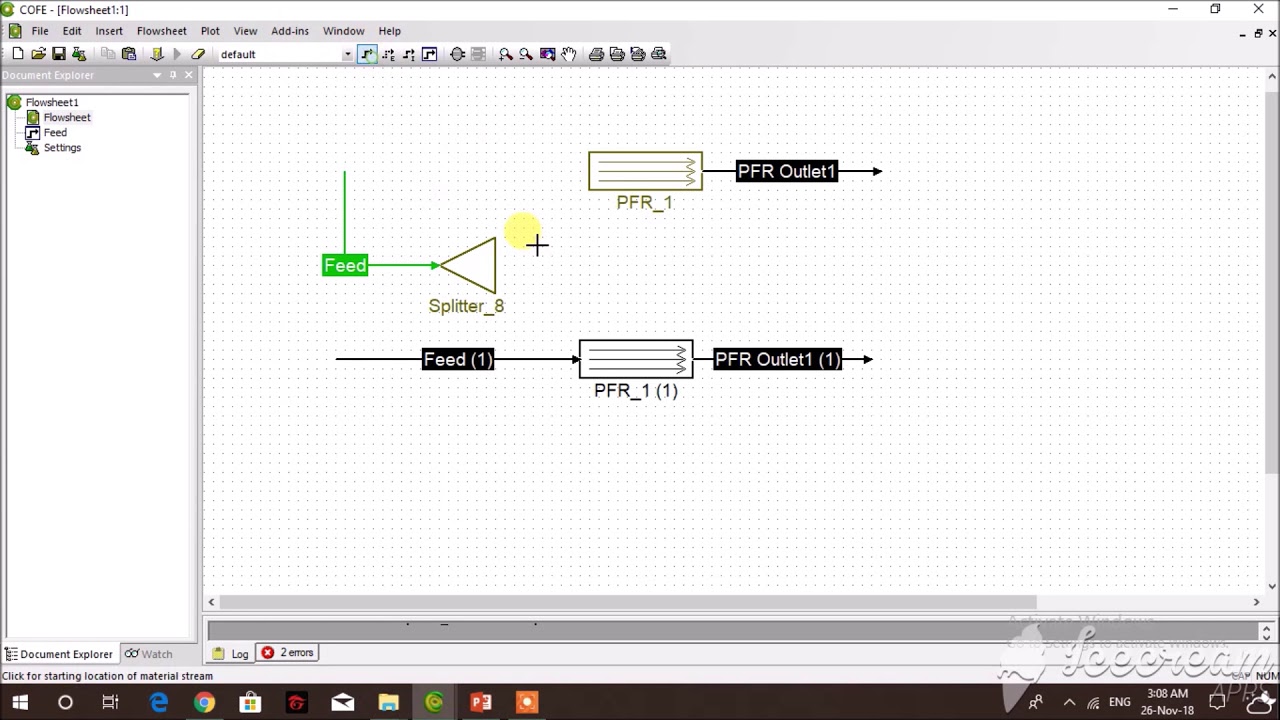The image size is (1280, 720).
Task: Open the Flowsheet menu
Action: (162, 31)
